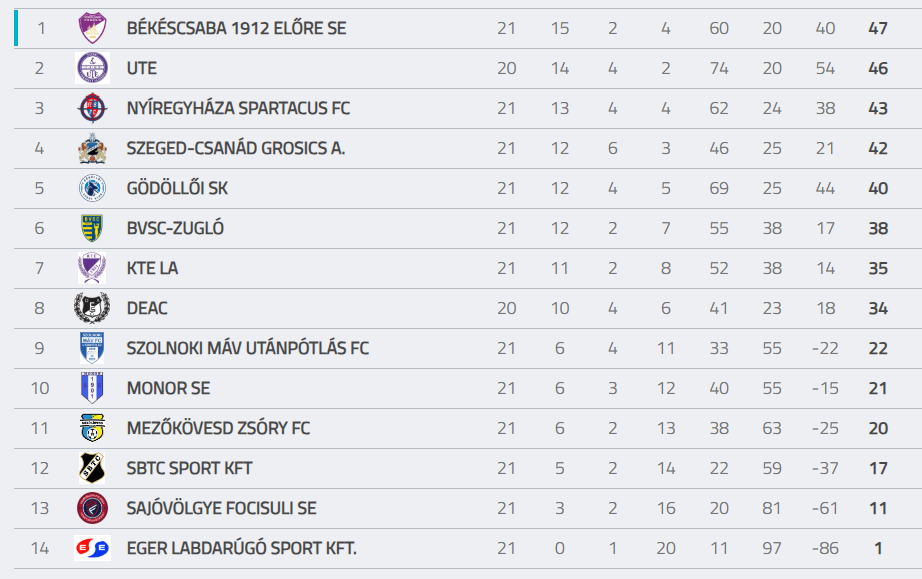
Task: Click the DEAC club emblem
Action: coord(92,308)
